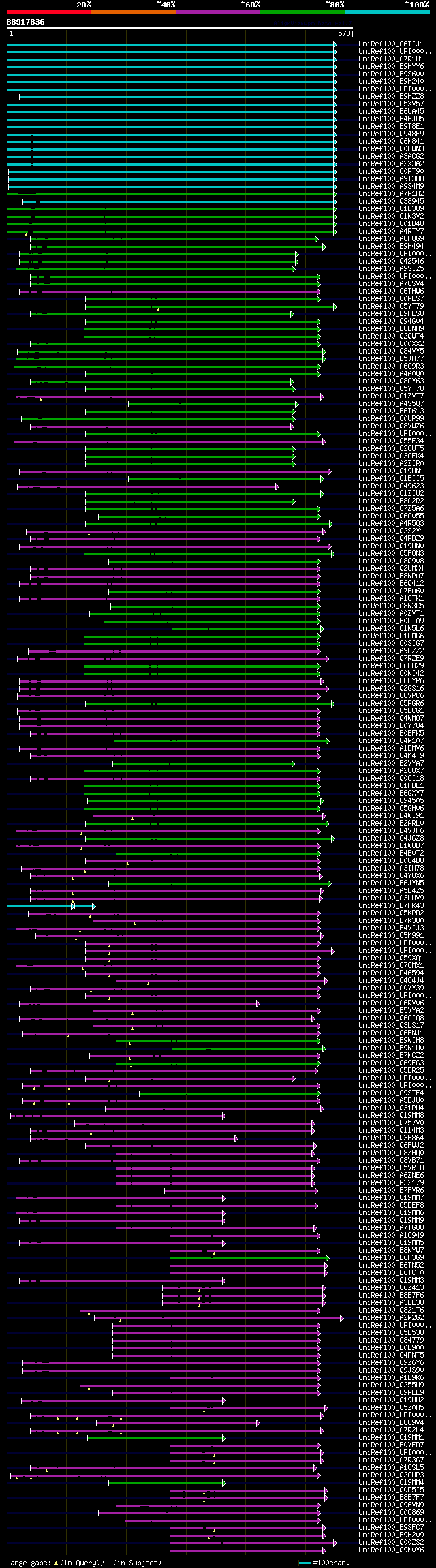The width and height of the screenshot is (436, 1568).
Task: Click the UniRef100_C5PGR6 entry
Action: (391, 704)
